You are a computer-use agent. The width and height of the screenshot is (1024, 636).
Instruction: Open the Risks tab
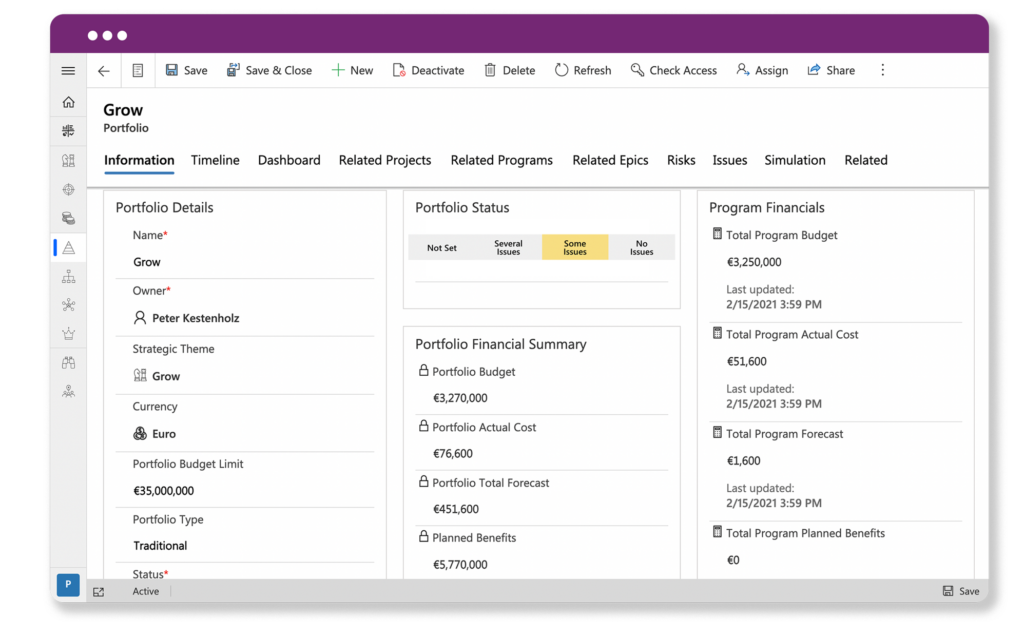[681, 160]
